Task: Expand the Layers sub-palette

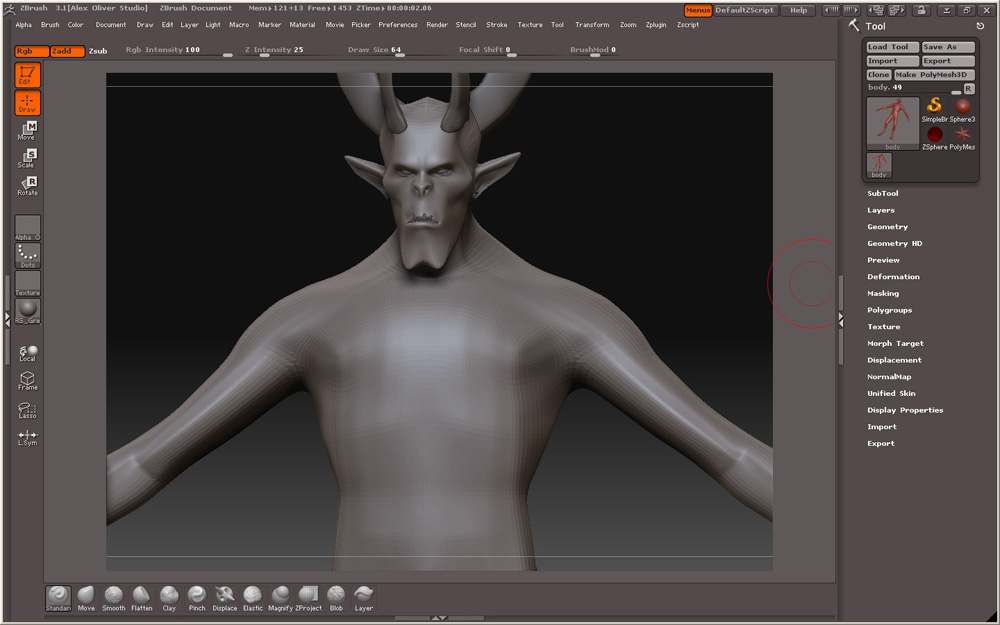Action: coord(881,210)
